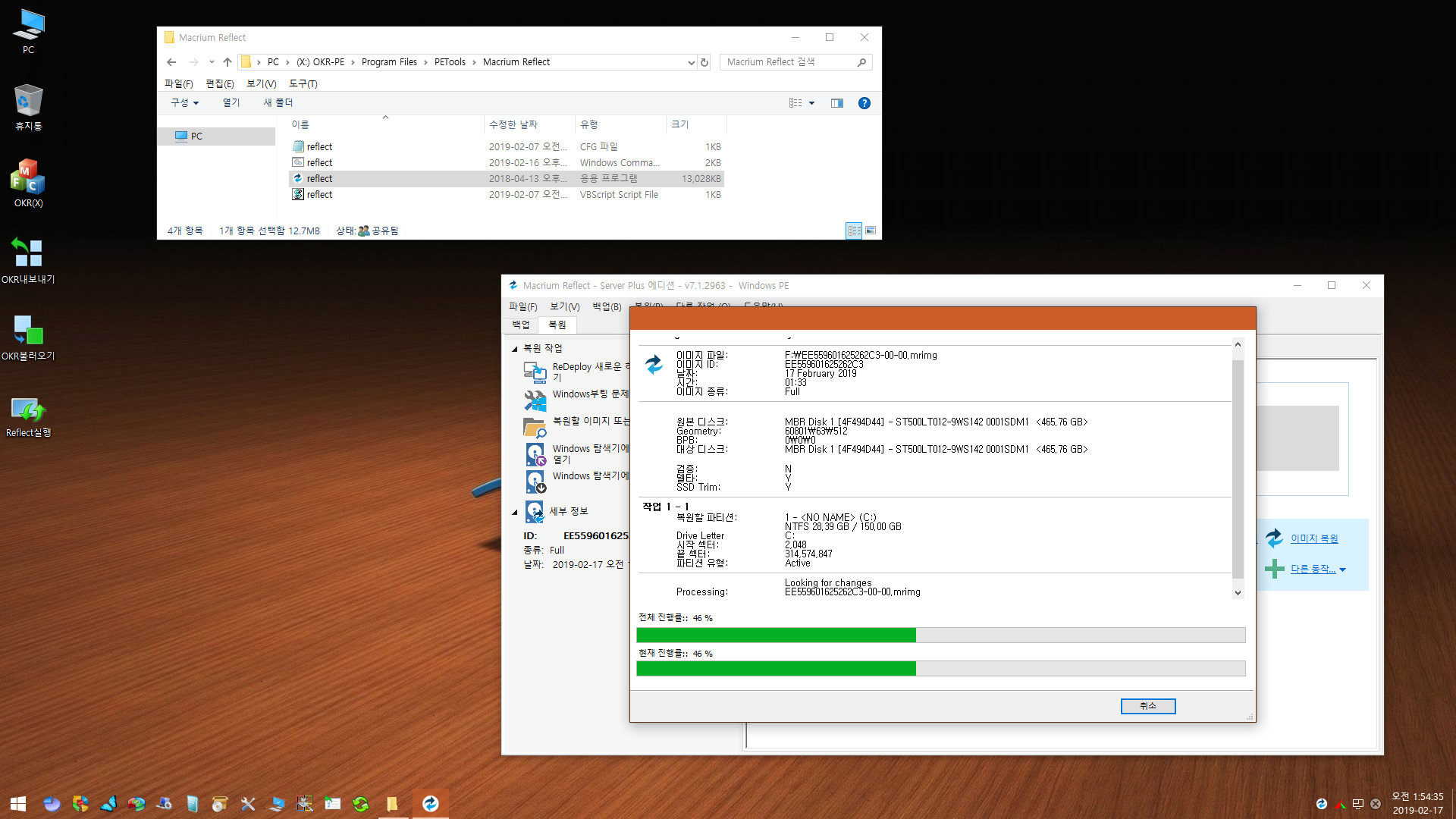Click the restore log scrollbar down arrow
The width and height of the screenshot is (1456, 819).
(x=1238, y=593)
